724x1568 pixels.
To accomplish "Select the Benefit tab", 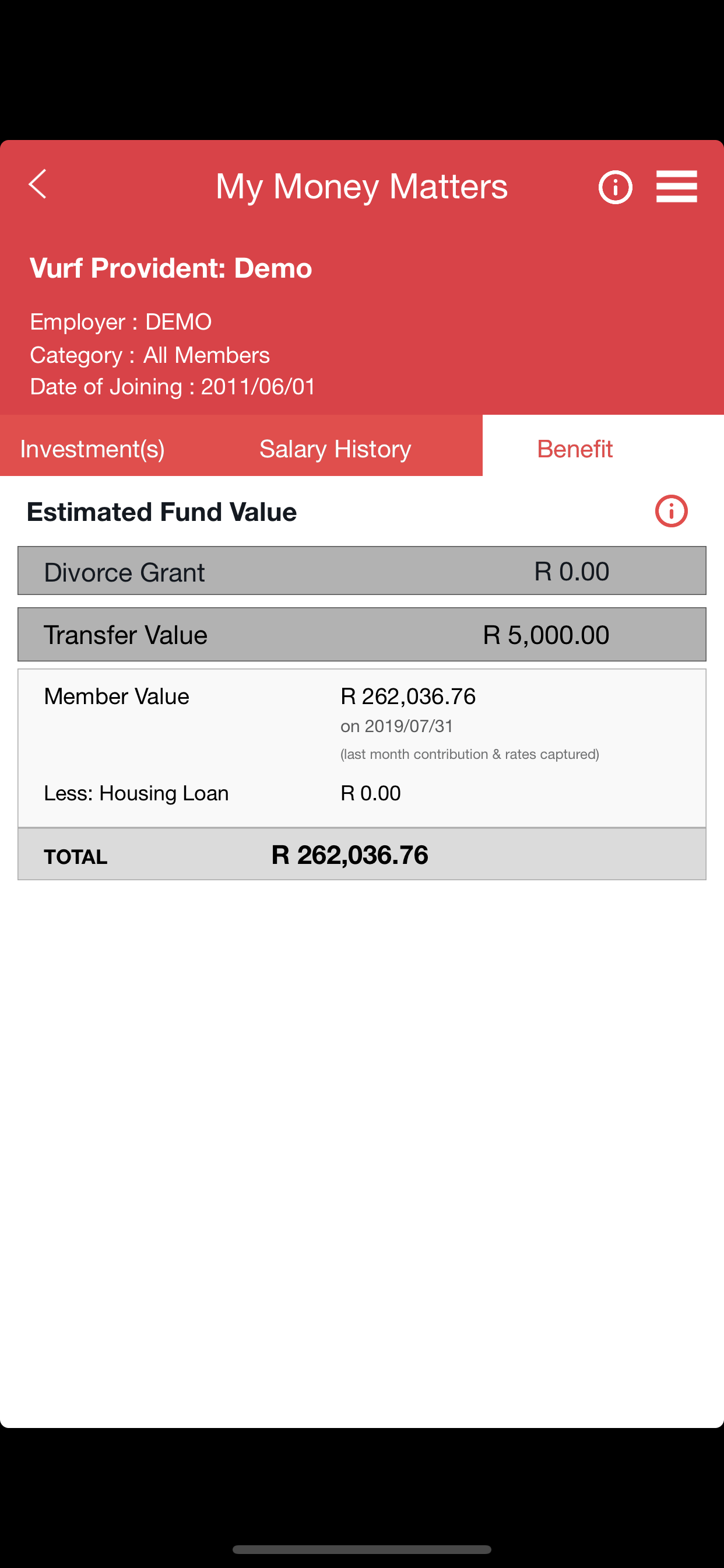I will pyautogui.click(x=575, y=449).
